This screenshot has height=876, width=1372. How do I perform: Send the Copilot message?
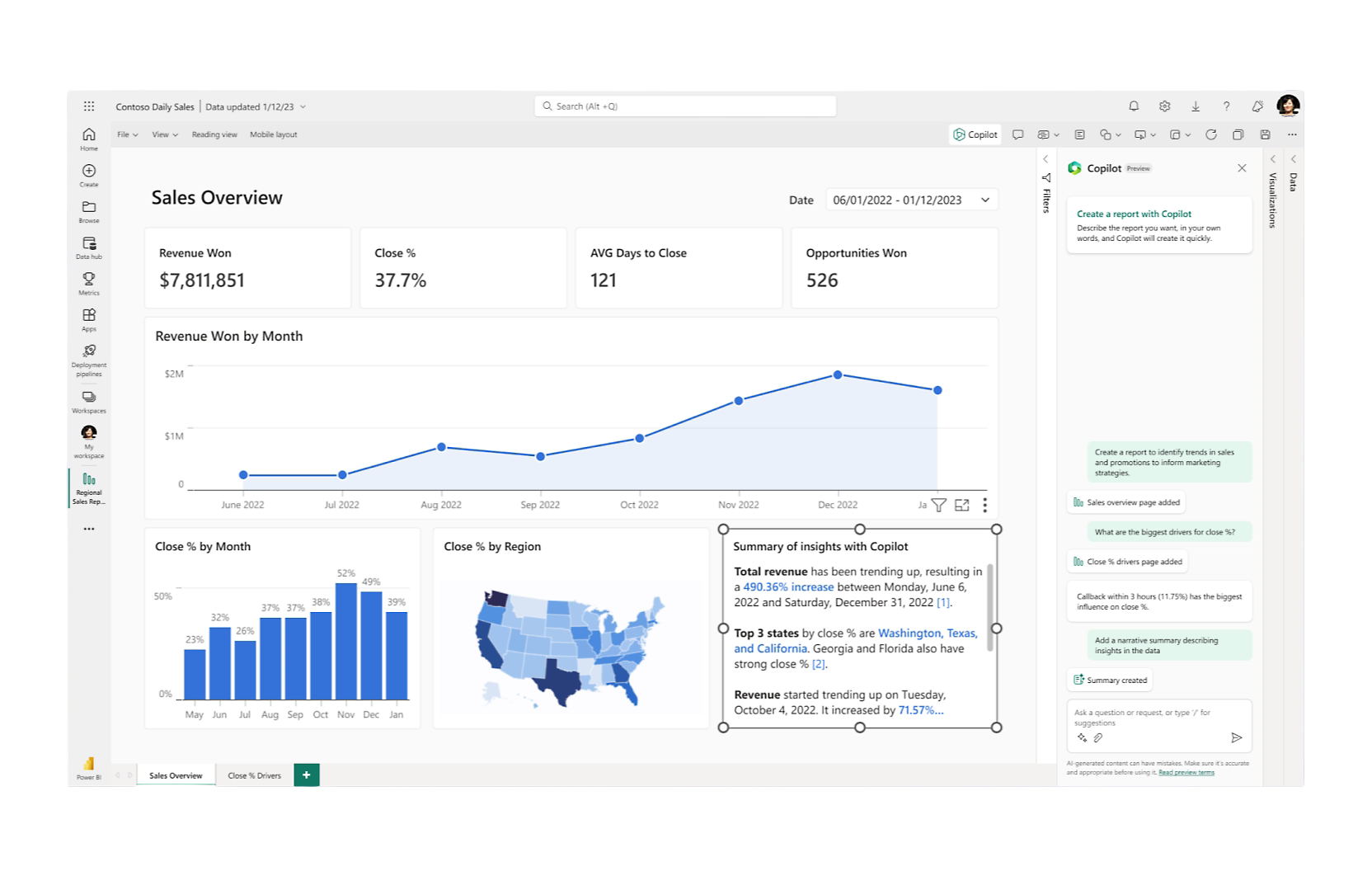1236,737
